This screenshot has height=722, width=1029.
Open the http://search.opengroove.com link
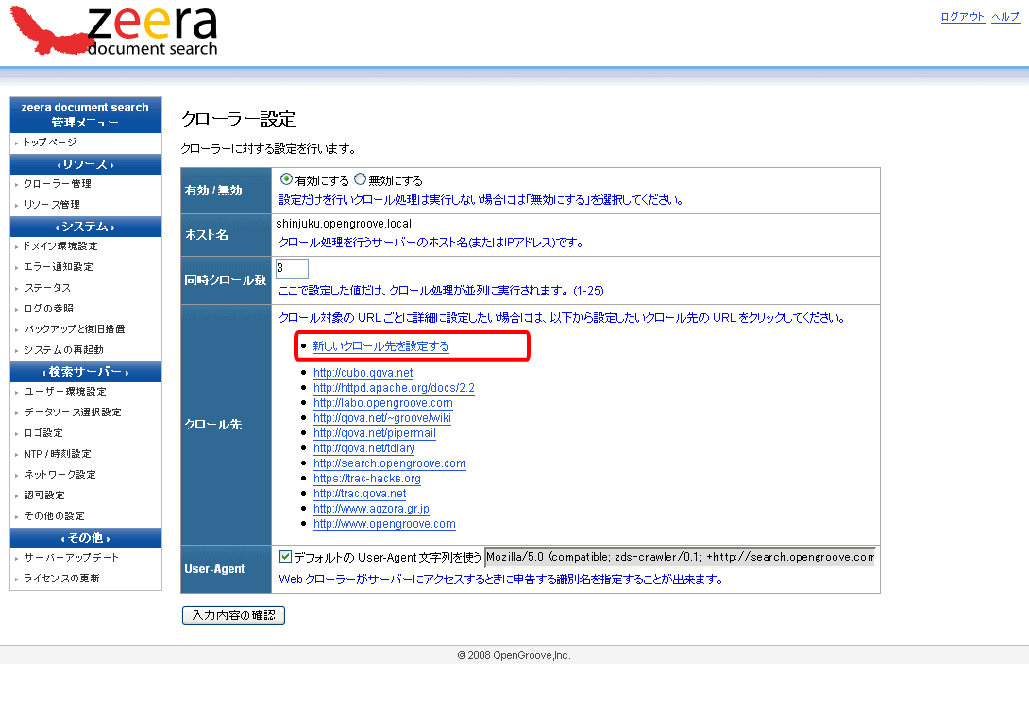tap(389, 463)
